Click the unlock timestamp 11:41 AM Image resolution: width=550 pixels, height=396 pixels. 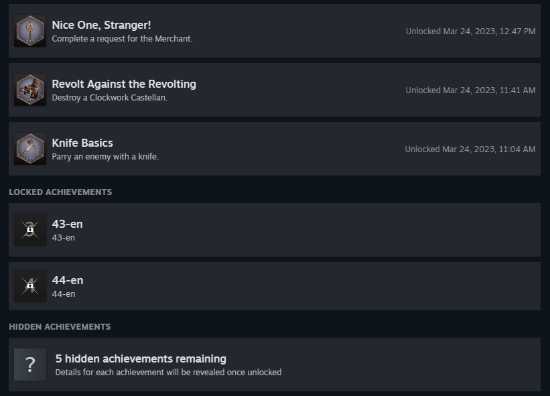470,90
